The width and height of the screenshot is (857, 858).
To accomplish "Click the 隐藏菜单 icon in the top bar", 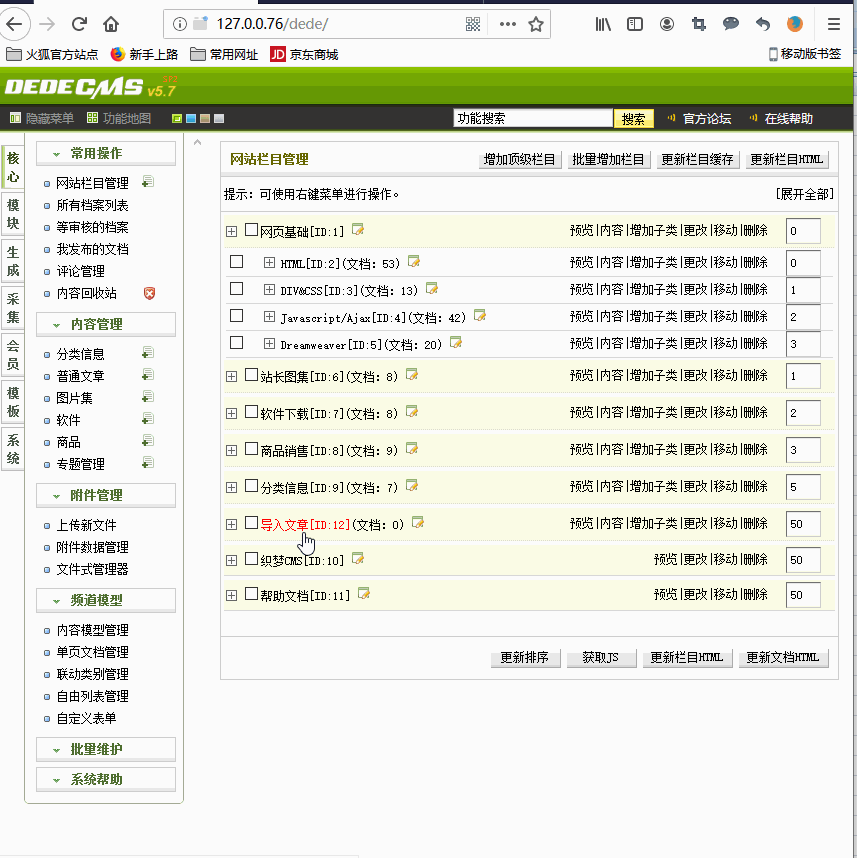I will pyautogui.click(x=15, y=118).
